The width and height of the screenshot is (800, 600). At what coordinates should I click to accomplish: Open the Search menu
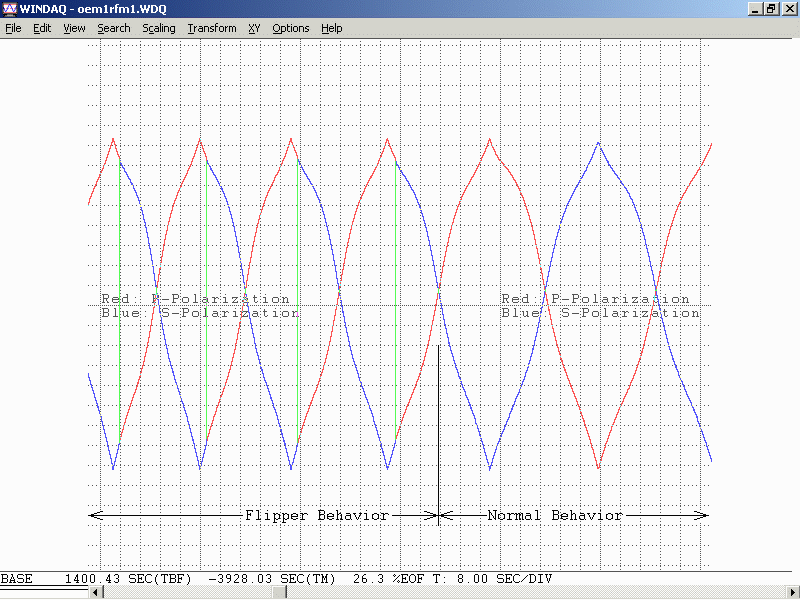coord(113,28)
